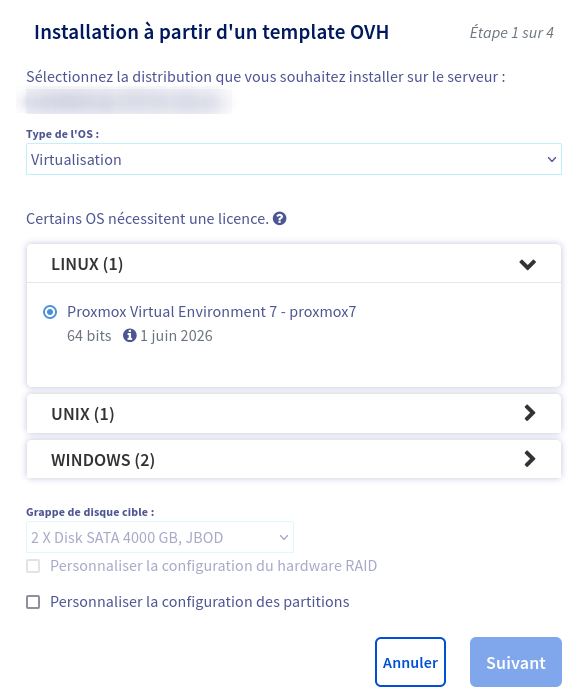578x697 pixels.
Task: Open the Virtualisation OS type dropdown
Action: (x=294, y=159)
